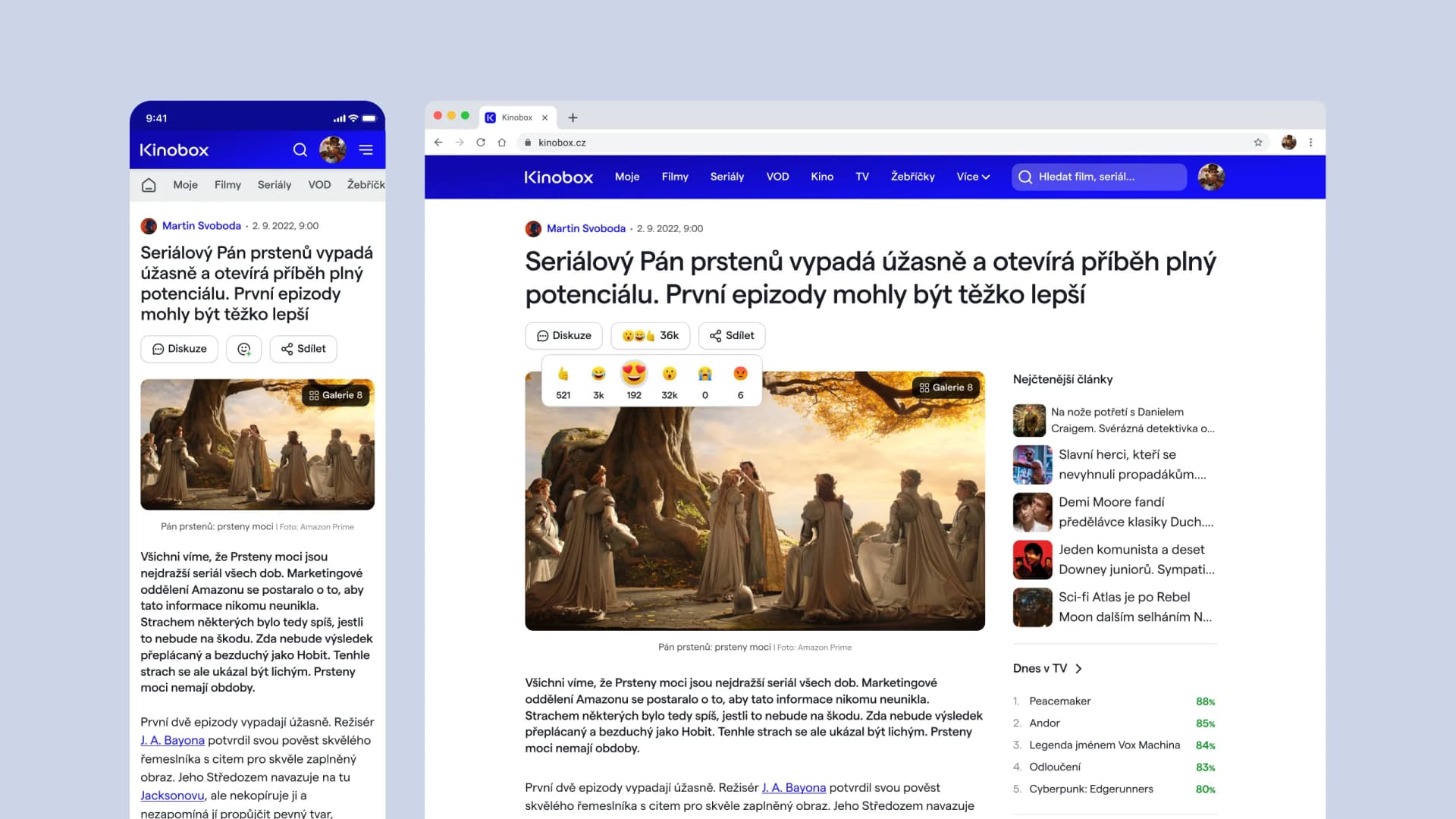
Task: Select Filmy tab in mobile nav
Action: point(227,185)
